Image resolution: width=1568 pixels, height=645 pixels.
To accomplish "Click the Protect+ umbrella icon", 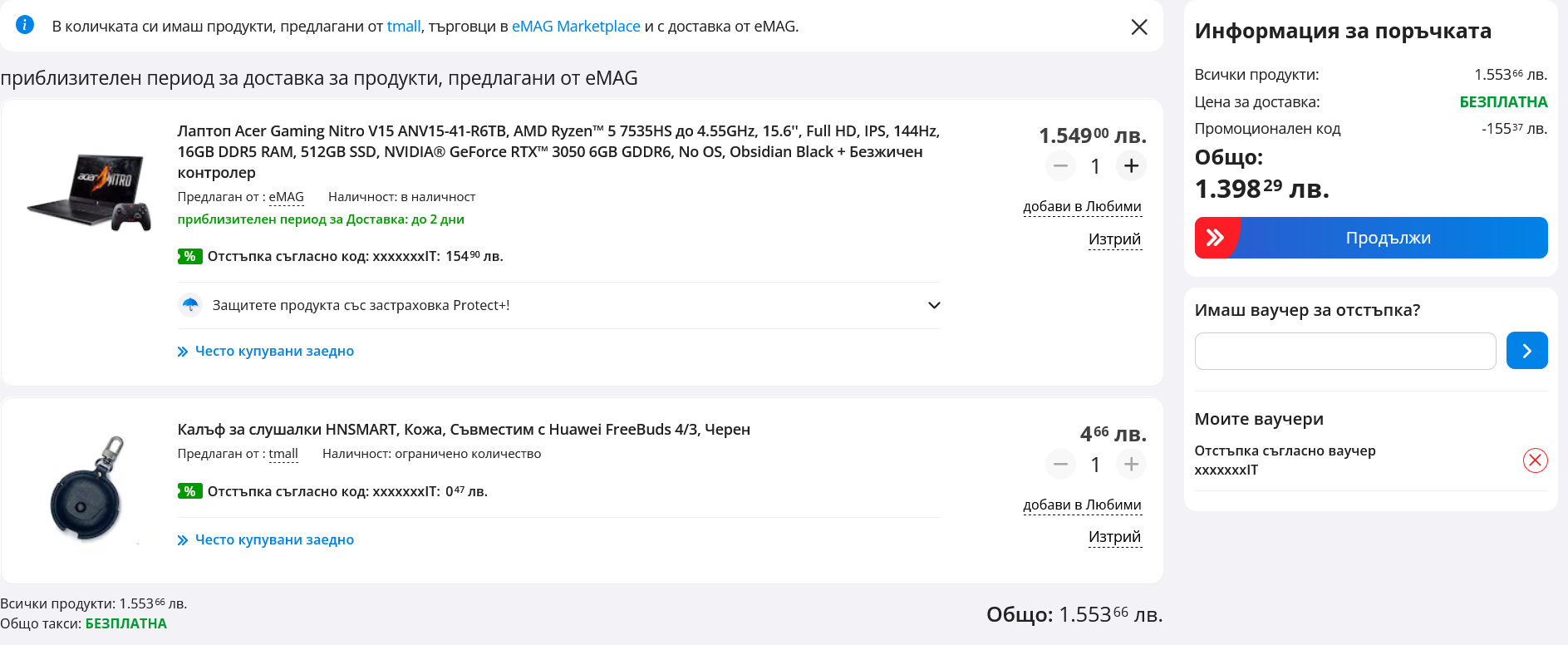I will 190,305.
